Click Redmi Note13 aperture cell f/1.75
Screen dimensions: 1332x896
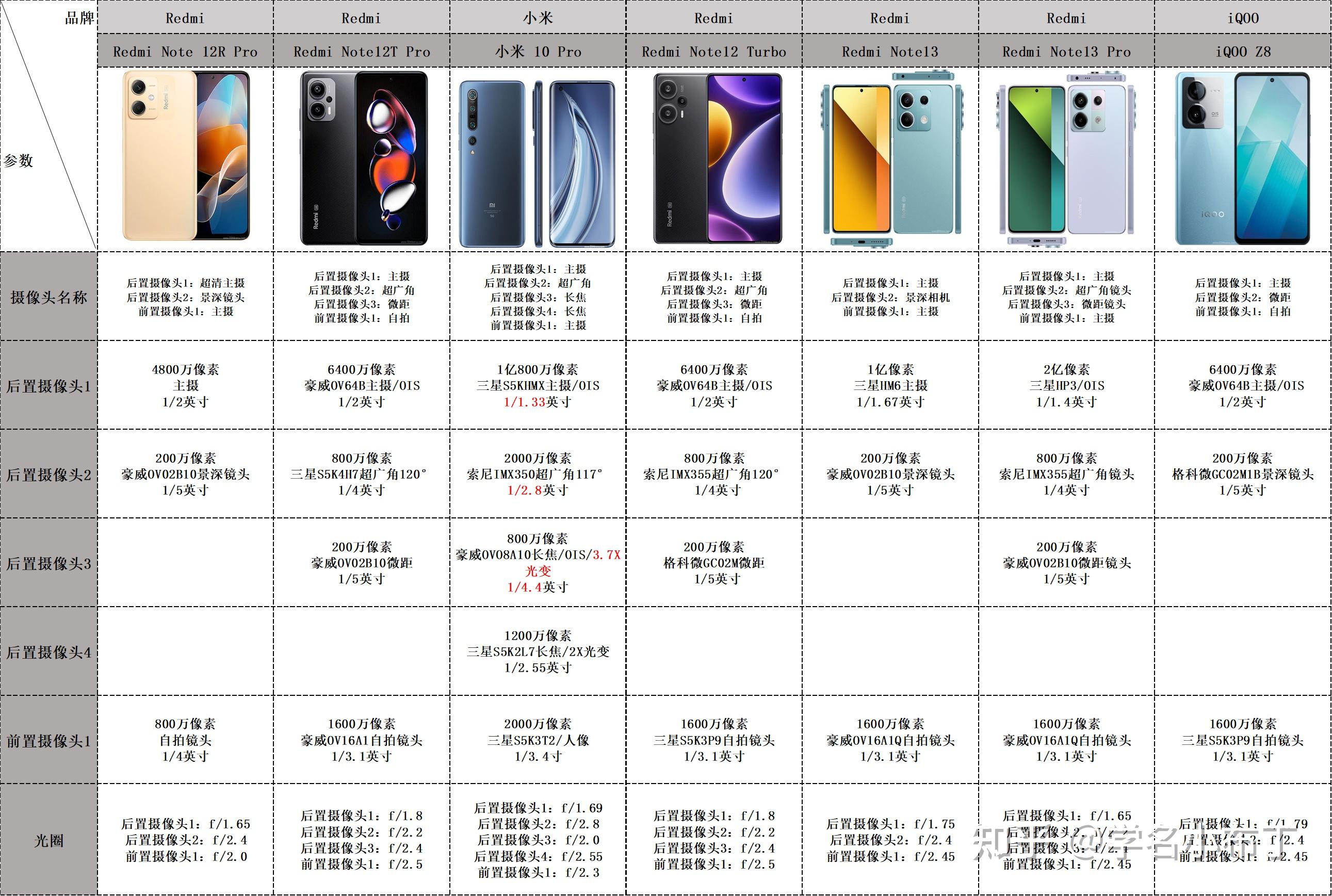pyautogui.click(x=890, y=840)
